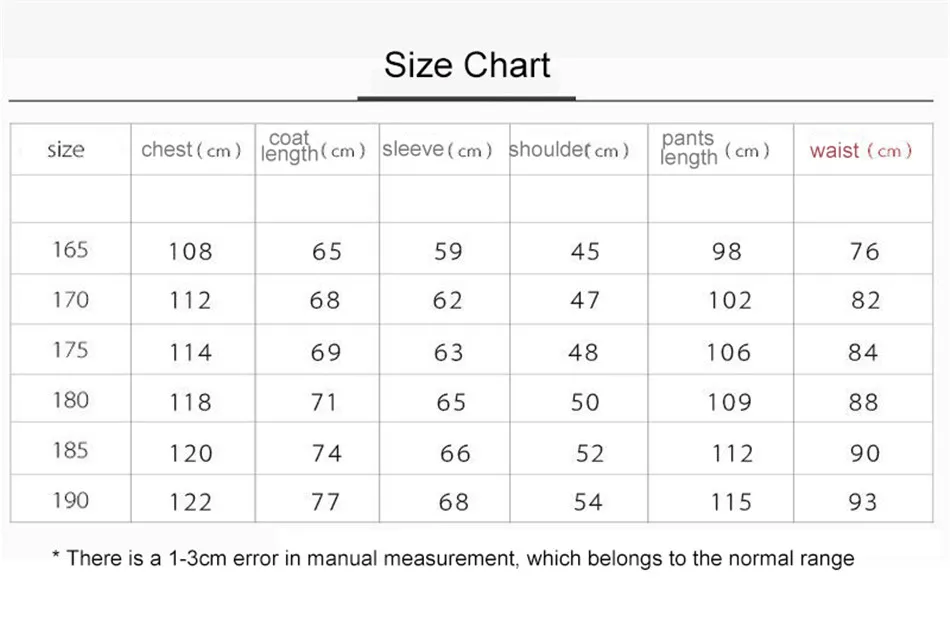Select the chest (cm) column header
Screen dimensions: 950x627
pyautogui.click(x=191, y=150)
